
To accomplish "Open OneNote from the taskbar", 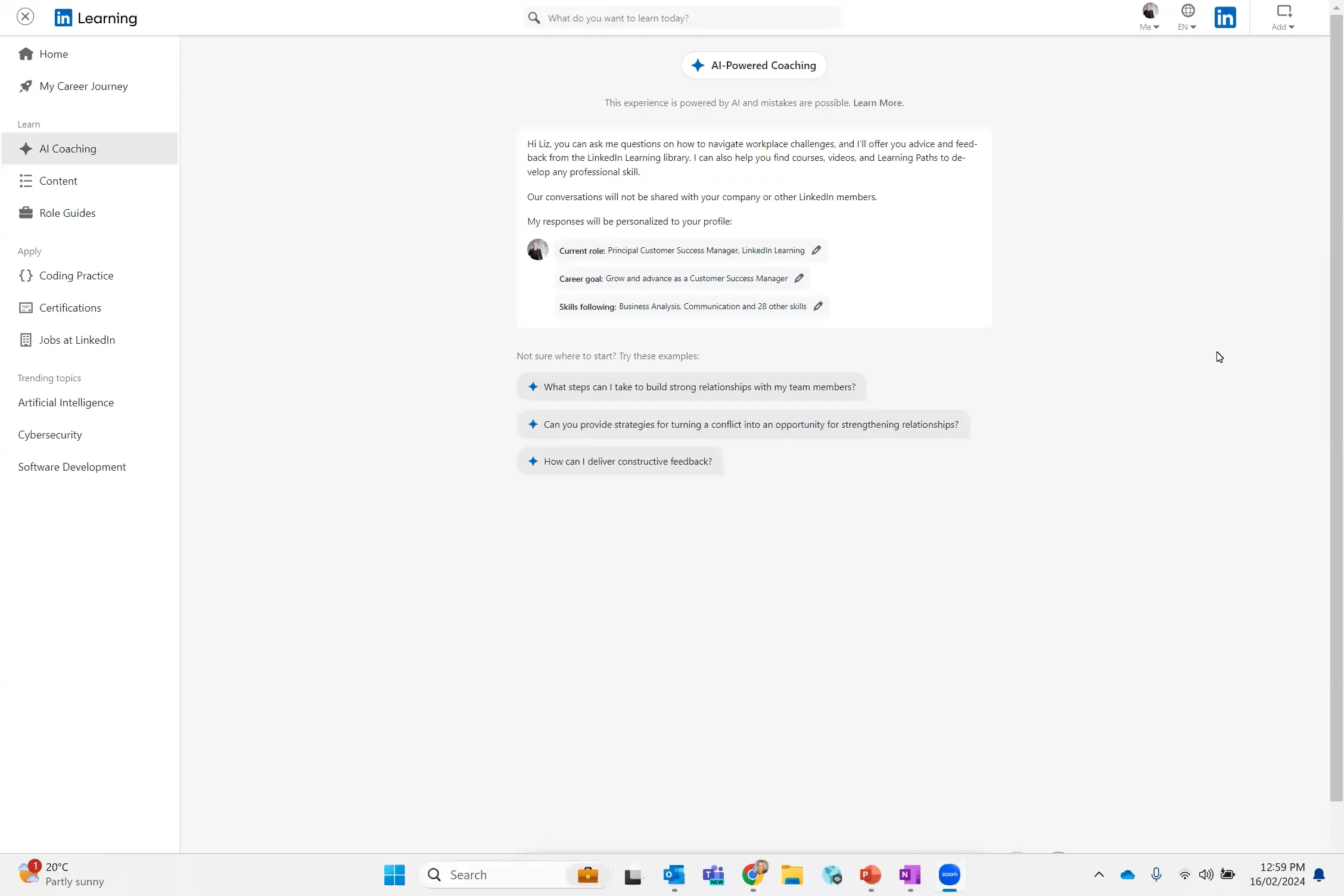I will 910,875.
